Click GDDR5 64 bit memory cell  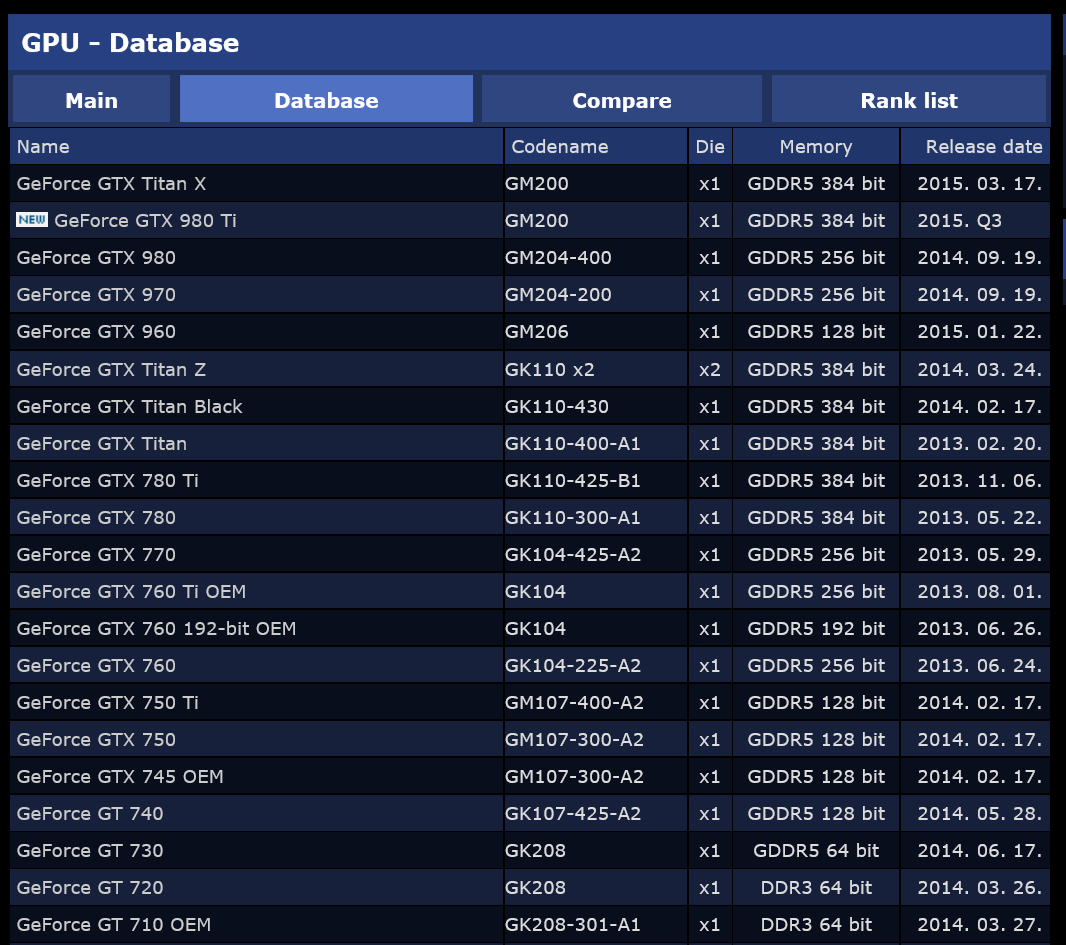point(816,851)
